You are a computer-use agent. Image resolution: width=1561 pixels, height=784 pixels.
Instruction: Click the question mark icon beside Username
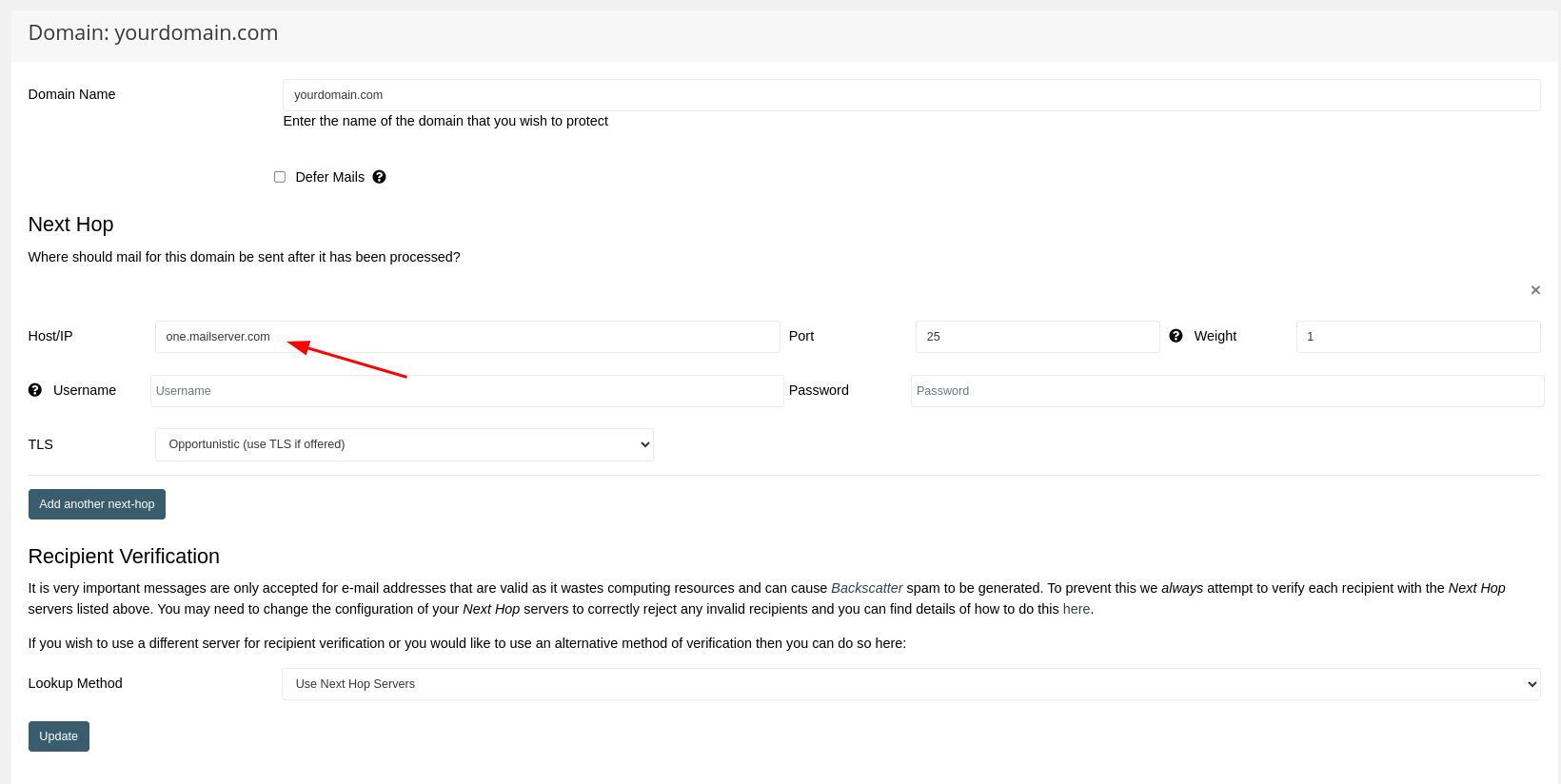coord(35,390)
